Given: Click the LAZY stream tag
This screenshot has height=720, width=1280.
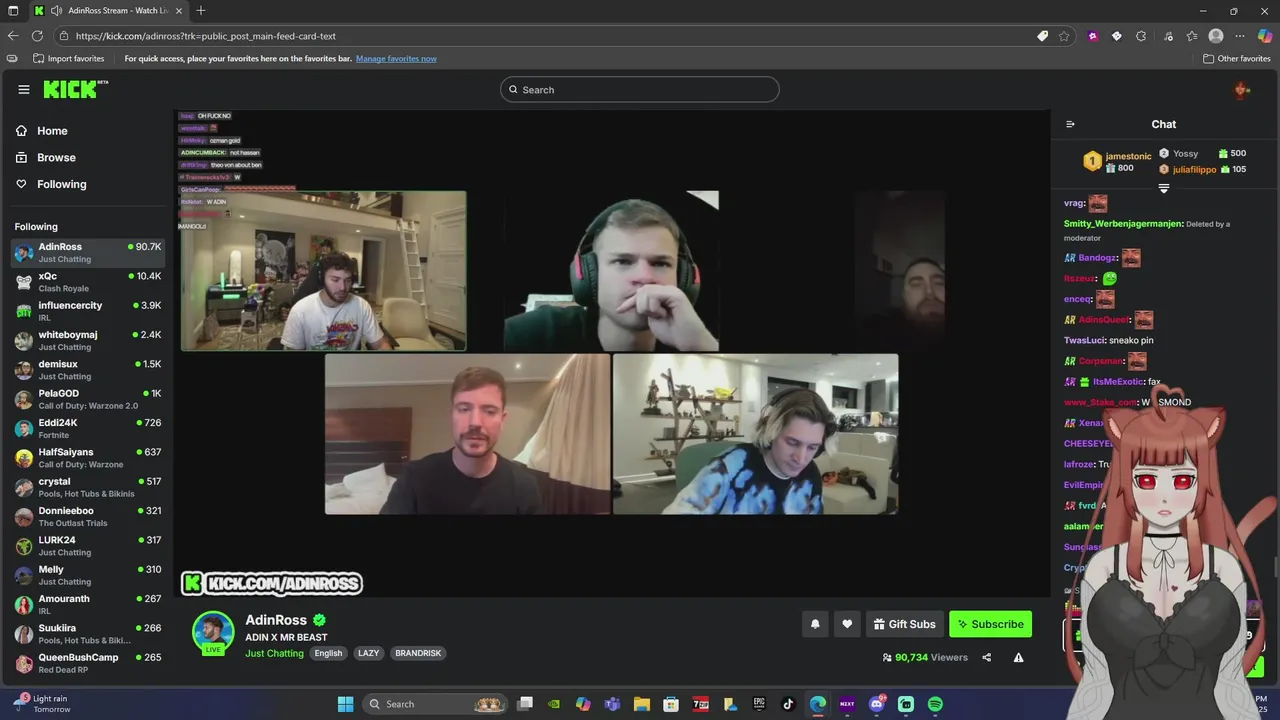Looking at the screenshot, I should pos(369,653).
